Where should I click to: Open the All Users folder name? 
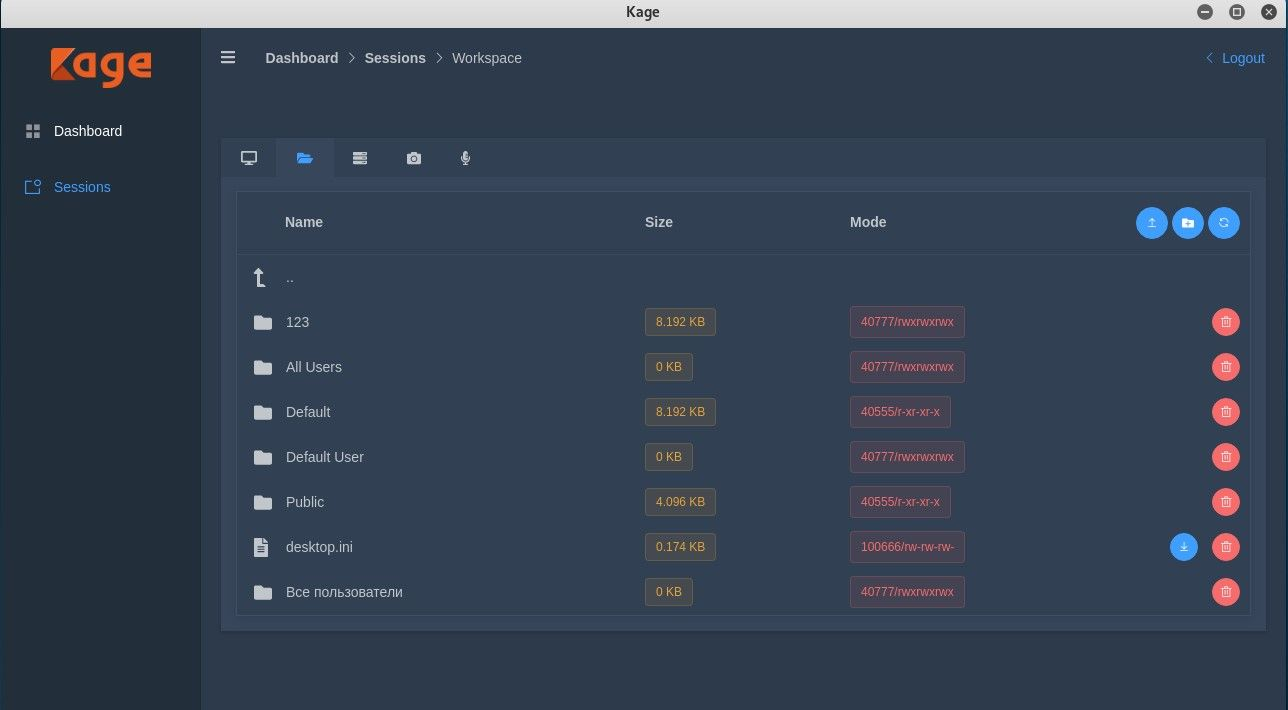click(314, 367)
